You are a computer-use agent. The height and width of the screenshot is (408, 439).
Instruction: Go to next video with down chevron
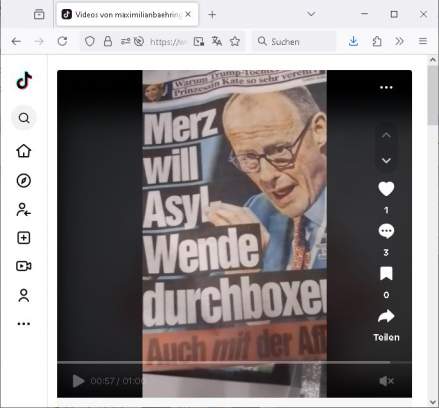(x=386, y=161)
